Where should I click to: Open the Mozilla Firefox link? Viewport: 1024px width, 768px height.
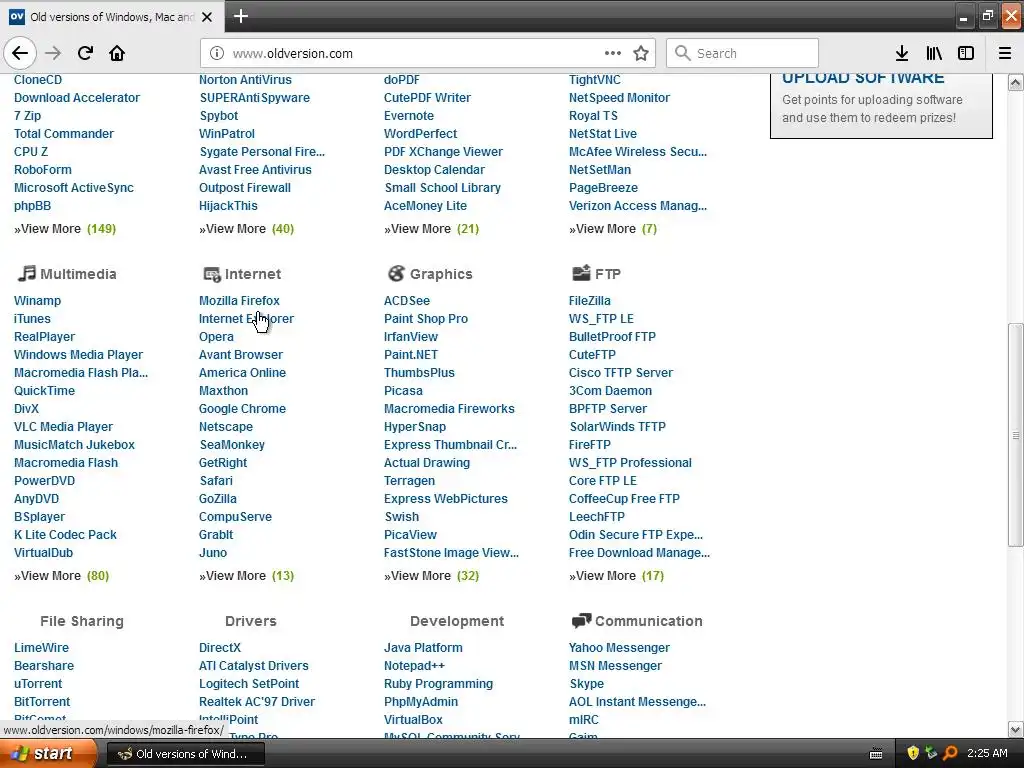point(239,300)
